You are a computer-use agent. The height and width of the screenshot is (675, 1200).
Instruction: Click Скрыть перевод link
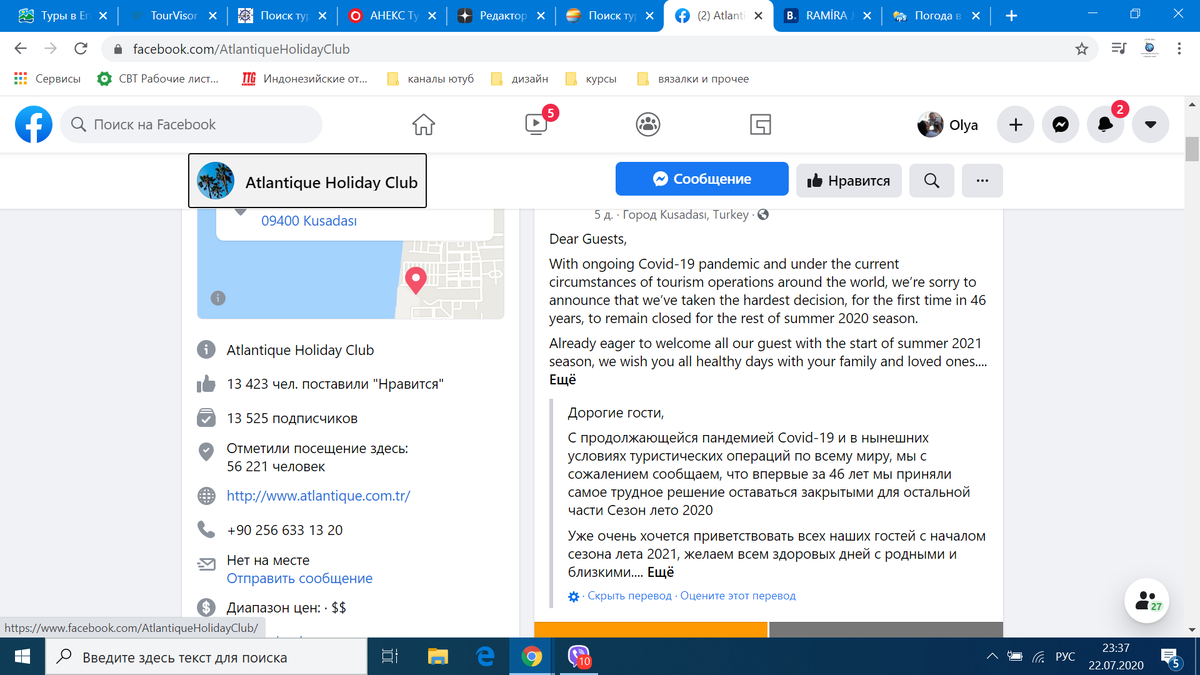(x=630, y=596)
